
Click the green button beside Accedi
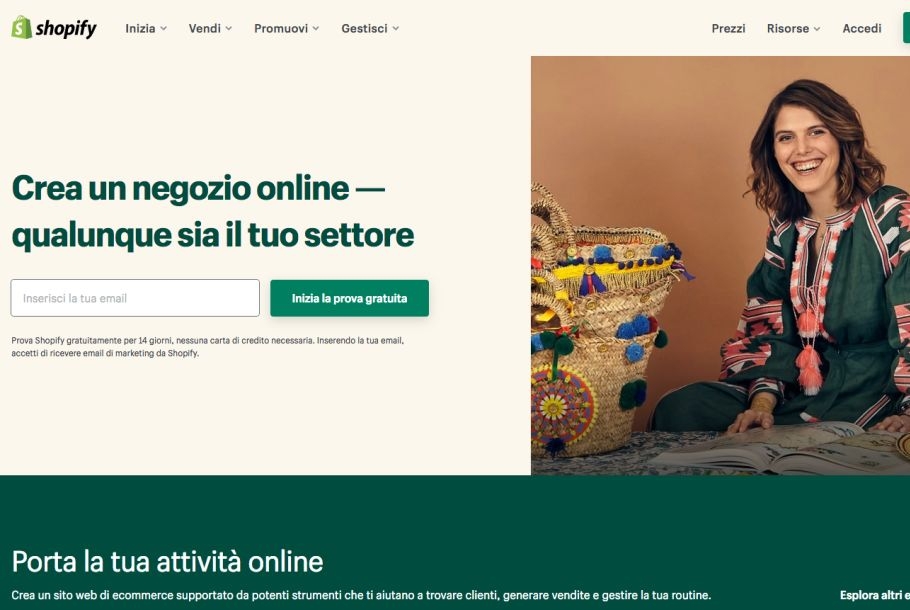(x=906, y=28)
